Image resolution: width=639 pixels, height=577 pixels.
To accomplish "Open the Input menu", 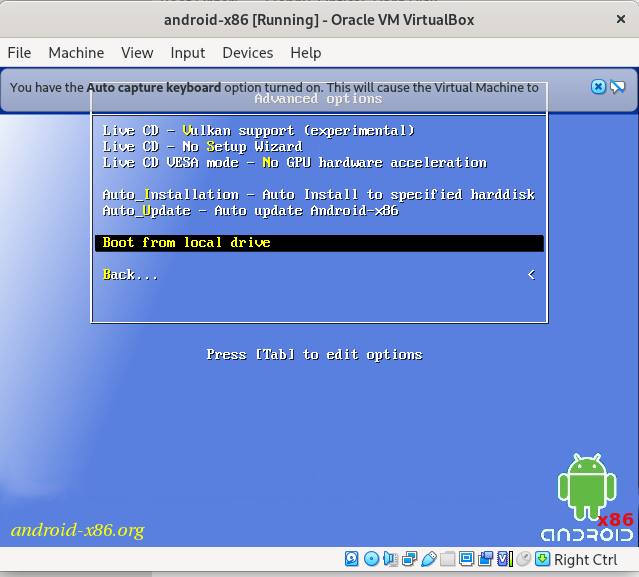I will coord(187,53).
